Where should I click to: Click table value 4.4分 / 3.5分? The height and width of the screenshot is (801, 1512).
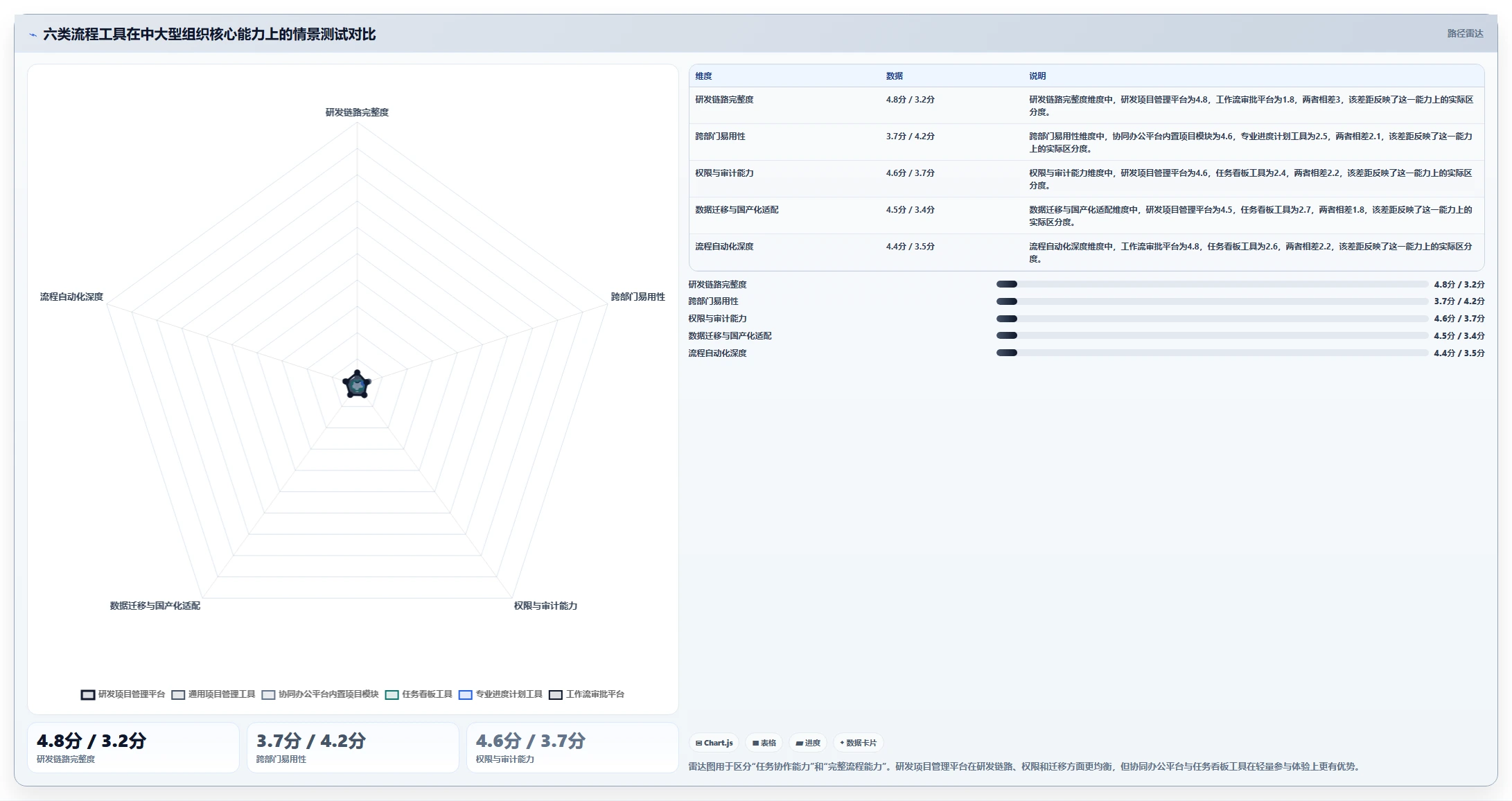[910, 247]
